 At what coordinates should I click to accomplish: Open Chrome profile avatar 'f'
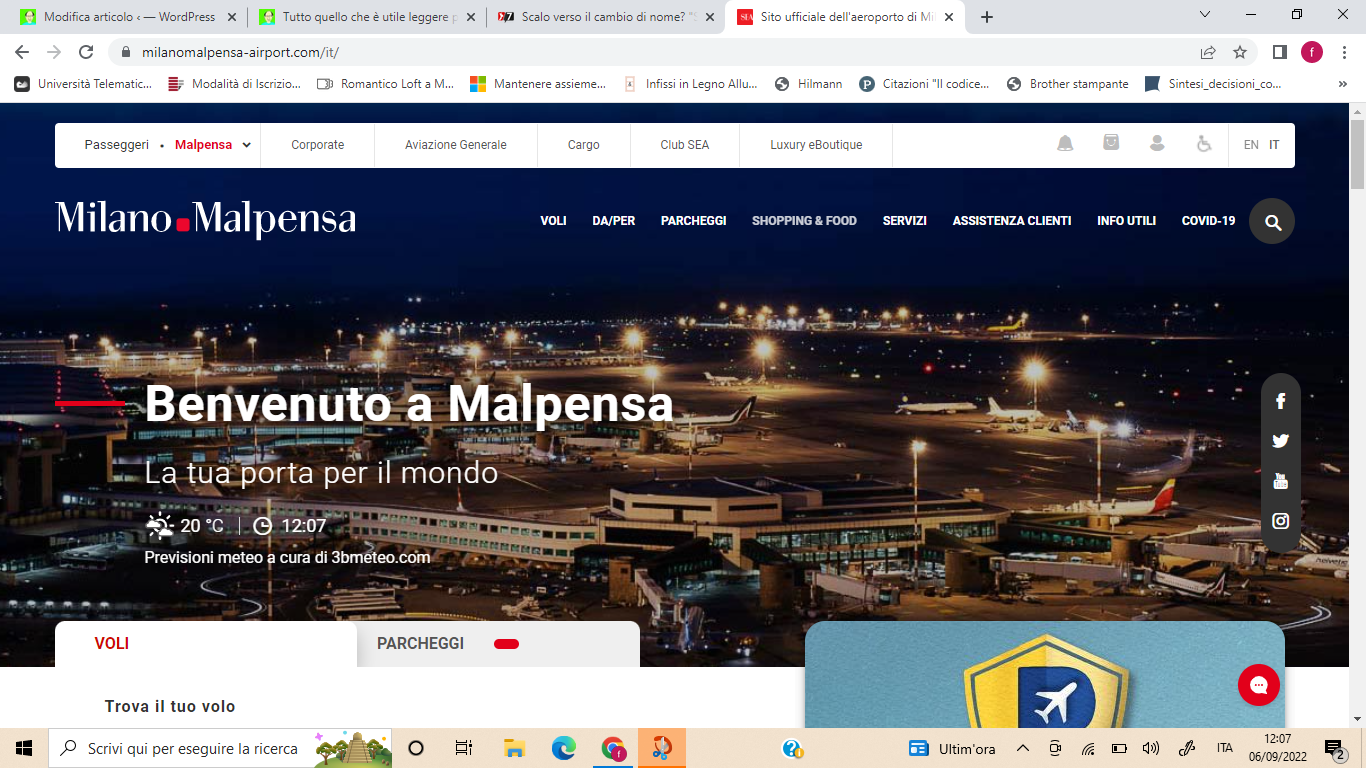click(1312, 52)
